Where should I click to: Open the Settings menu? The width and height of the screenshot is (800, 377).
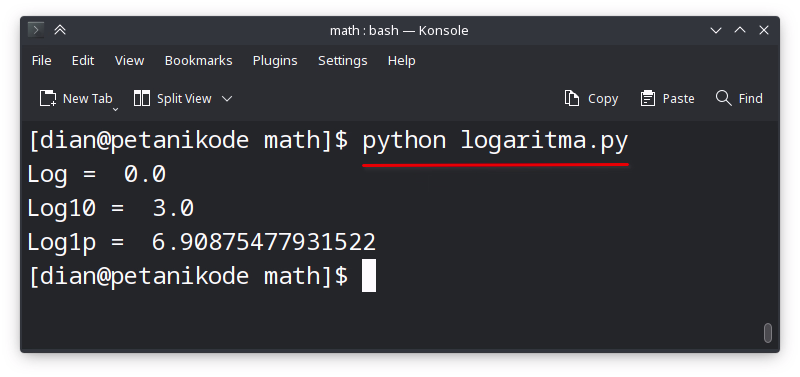342,61
